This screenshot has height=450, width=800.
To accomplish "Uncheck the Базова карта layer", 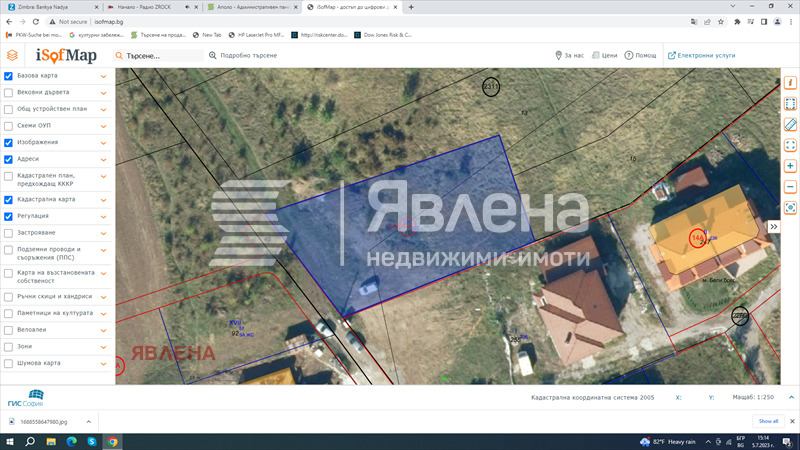I will 9,76.
